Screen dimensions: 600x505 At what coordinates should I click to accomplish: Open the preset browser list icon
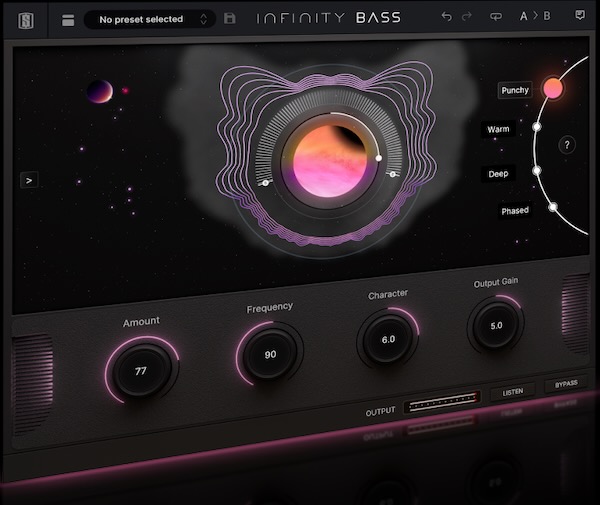click(x=68, y=20)
